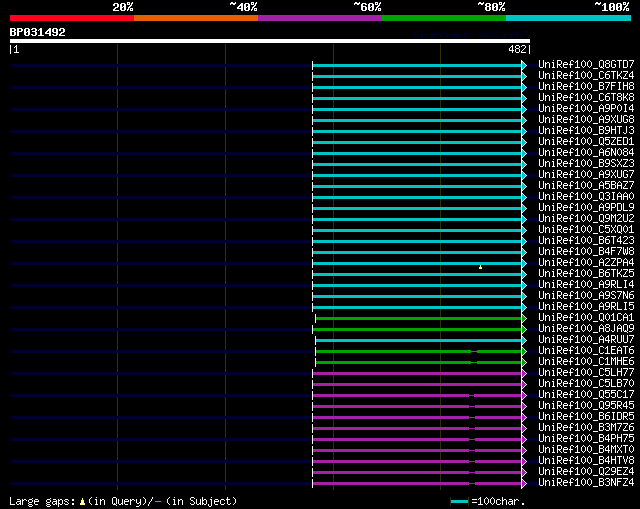This screenshot has width=640, height=509.
Task: Click the UniRef100_A9XUG7 label
Action: (x=586, y=175)
